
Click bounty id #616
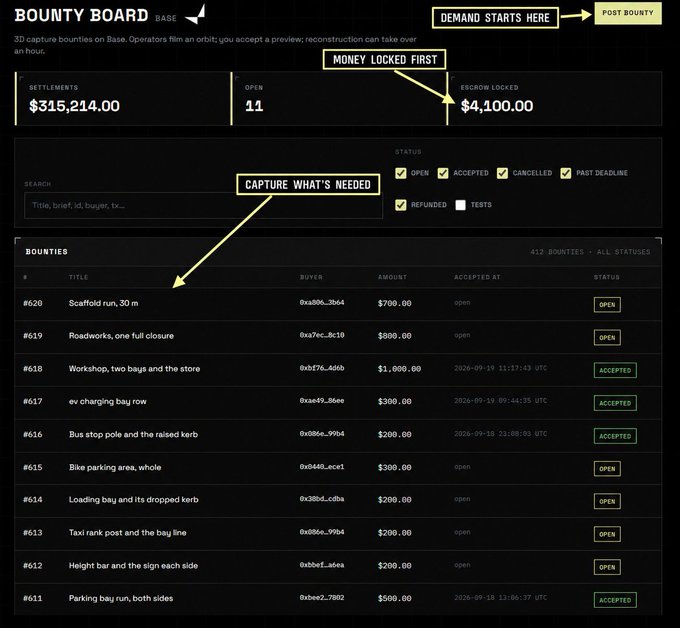[x=33, y=435]
